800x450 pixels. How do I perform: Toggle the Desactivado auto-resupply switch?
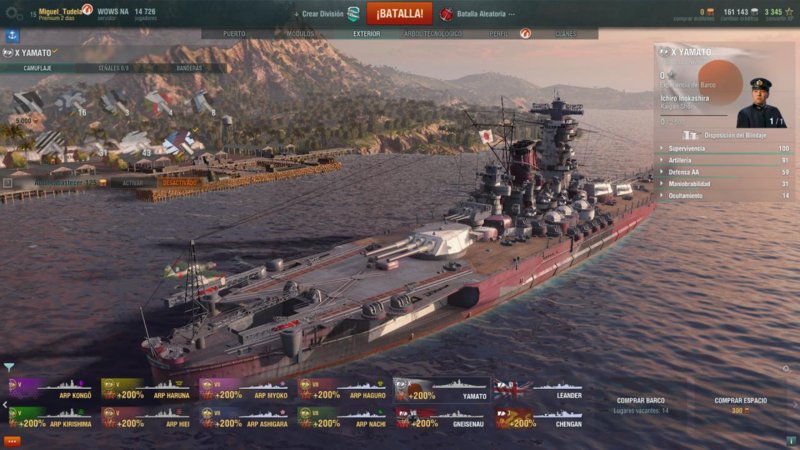[x=179, y=183]
